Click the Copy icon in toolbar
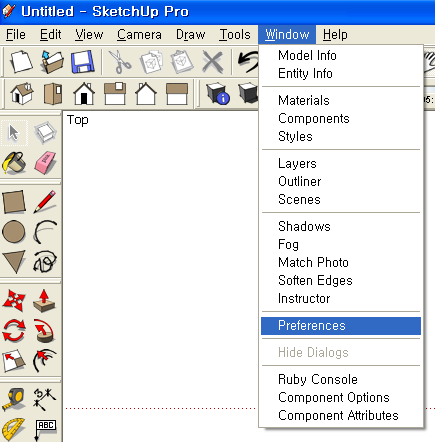Image resolution: width=435 pixels, height=442 pixels. 151,62
